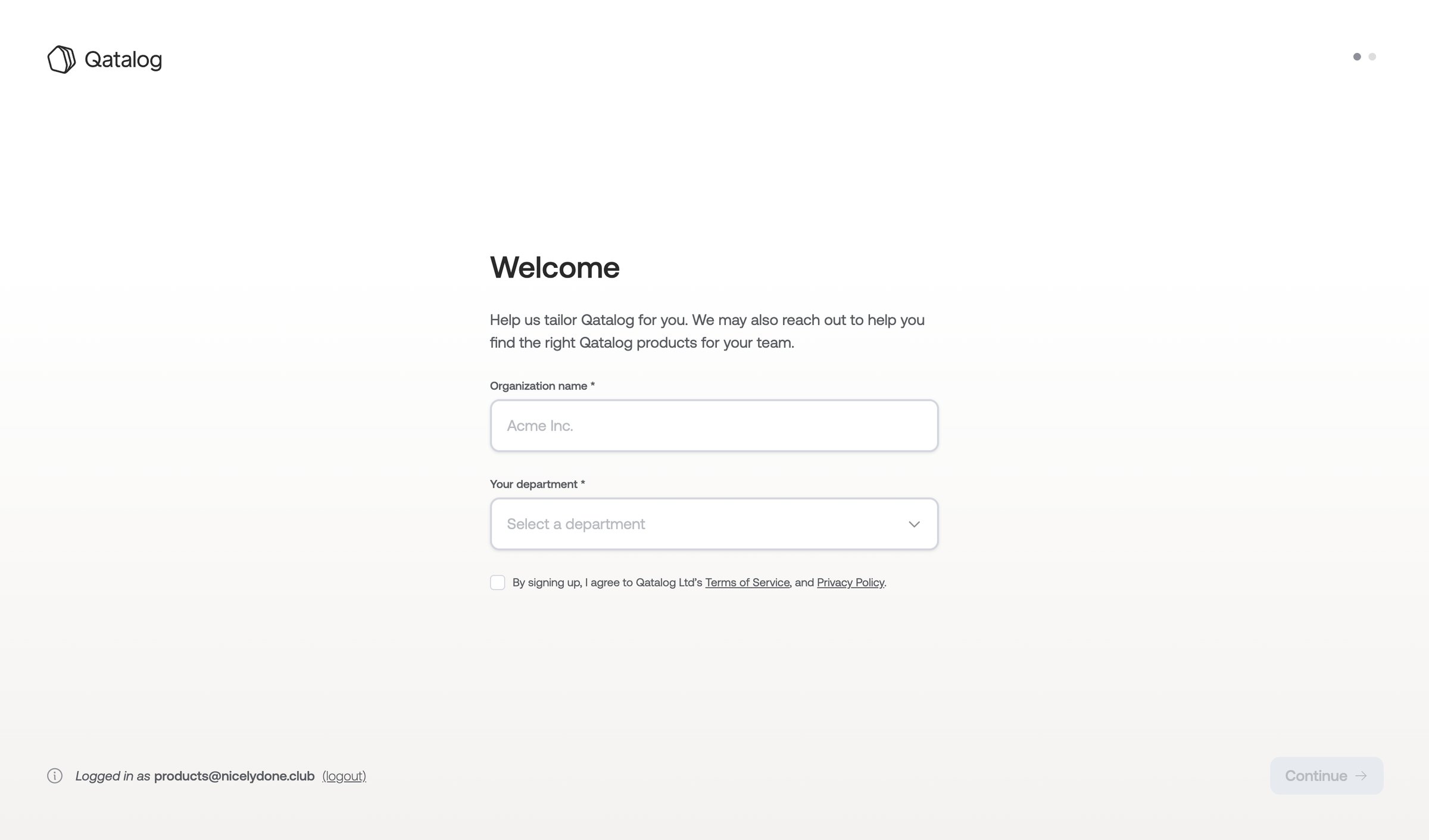Tick the agree to Terms of Service checkbox

click(498, 582)
